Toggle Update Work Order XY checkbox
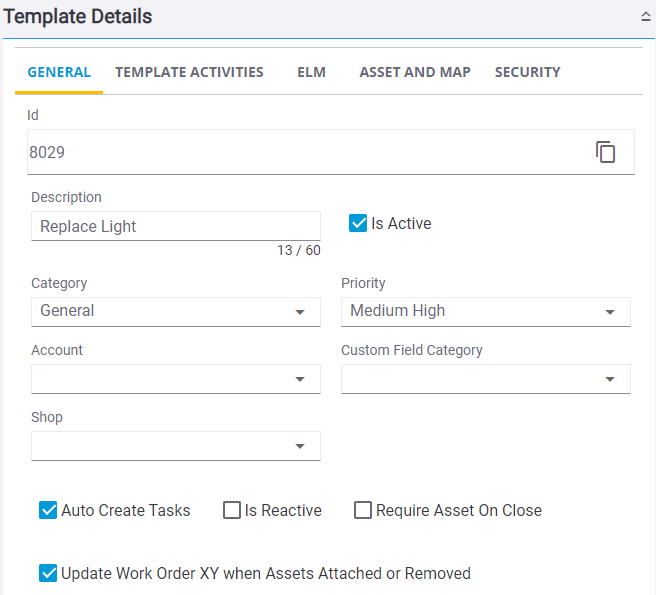This screenshot has width=656, height=595. pos(48,573)
